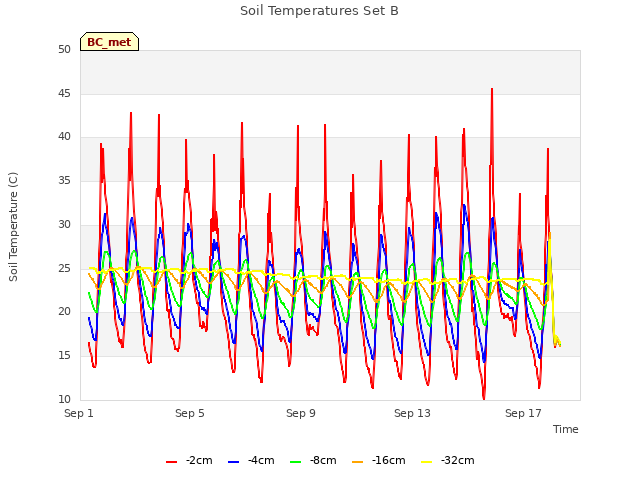This screenshot has height=480, width=640.
Task: Toggle the -8cm series in legend
Action: click(x=313, y=460)
